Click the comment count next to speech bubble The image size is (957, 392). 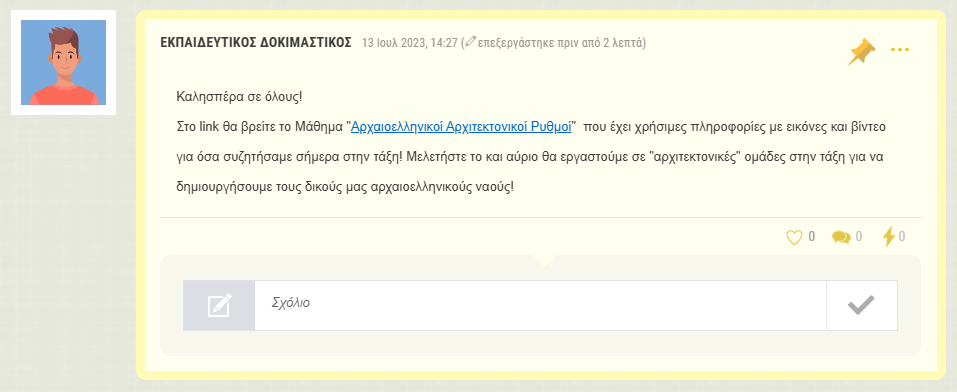pos(859,237)
